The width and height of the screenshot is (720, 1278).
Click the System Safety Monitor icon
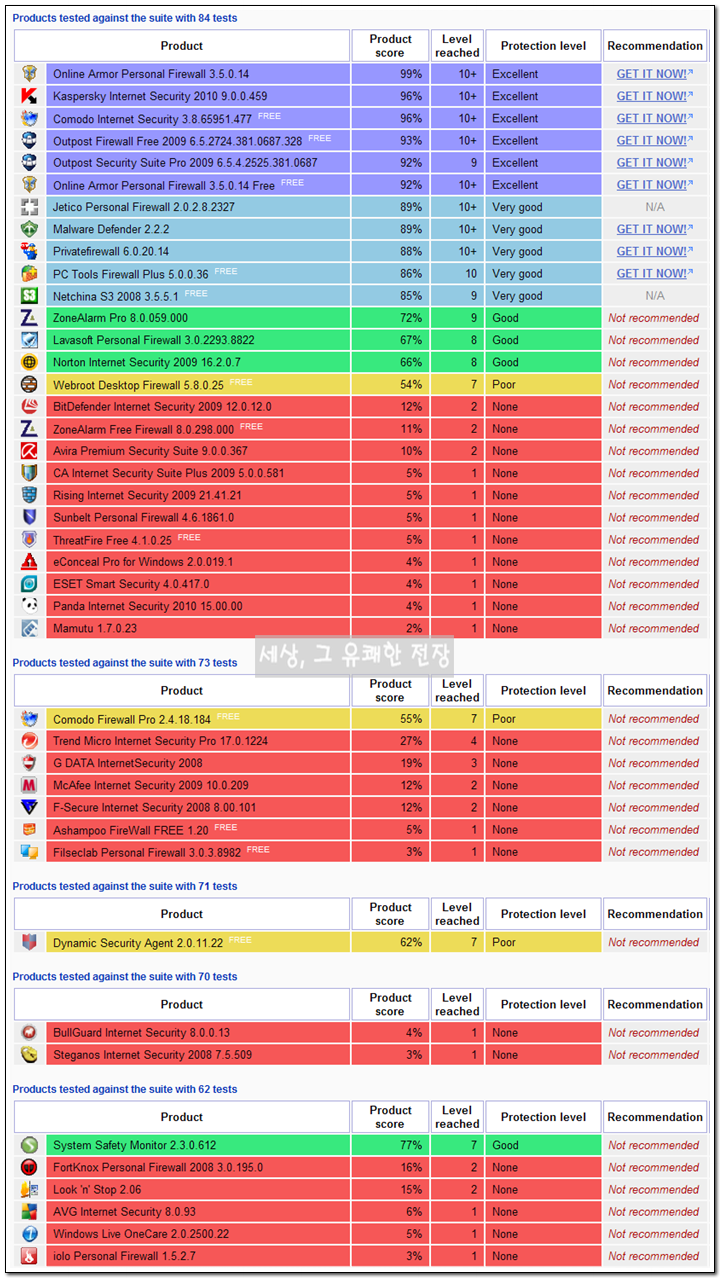(x=30, y=1145)
